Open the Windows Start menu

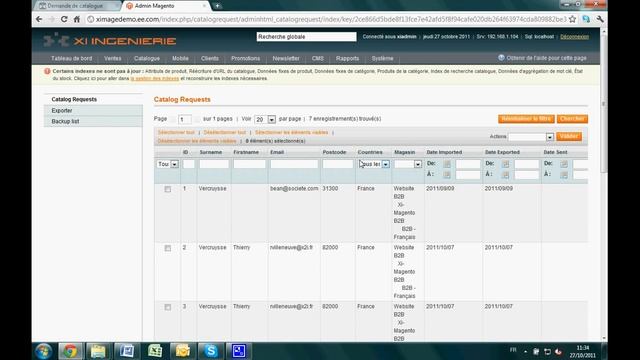[x=44, y=351]
